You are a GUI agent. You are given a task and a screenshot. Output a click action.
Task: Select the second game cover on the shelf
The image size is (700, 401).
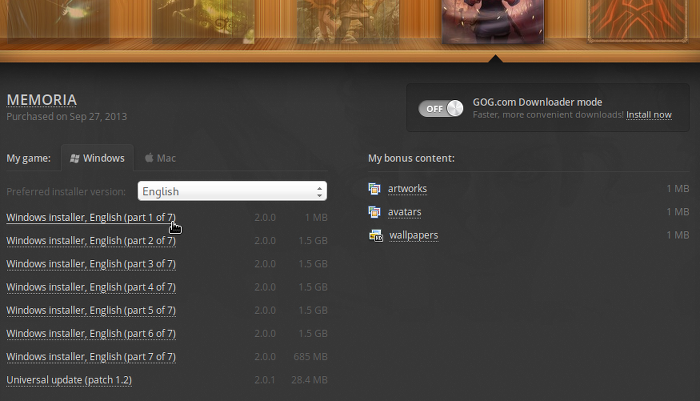pyautogui.click(x=204, y=21)
